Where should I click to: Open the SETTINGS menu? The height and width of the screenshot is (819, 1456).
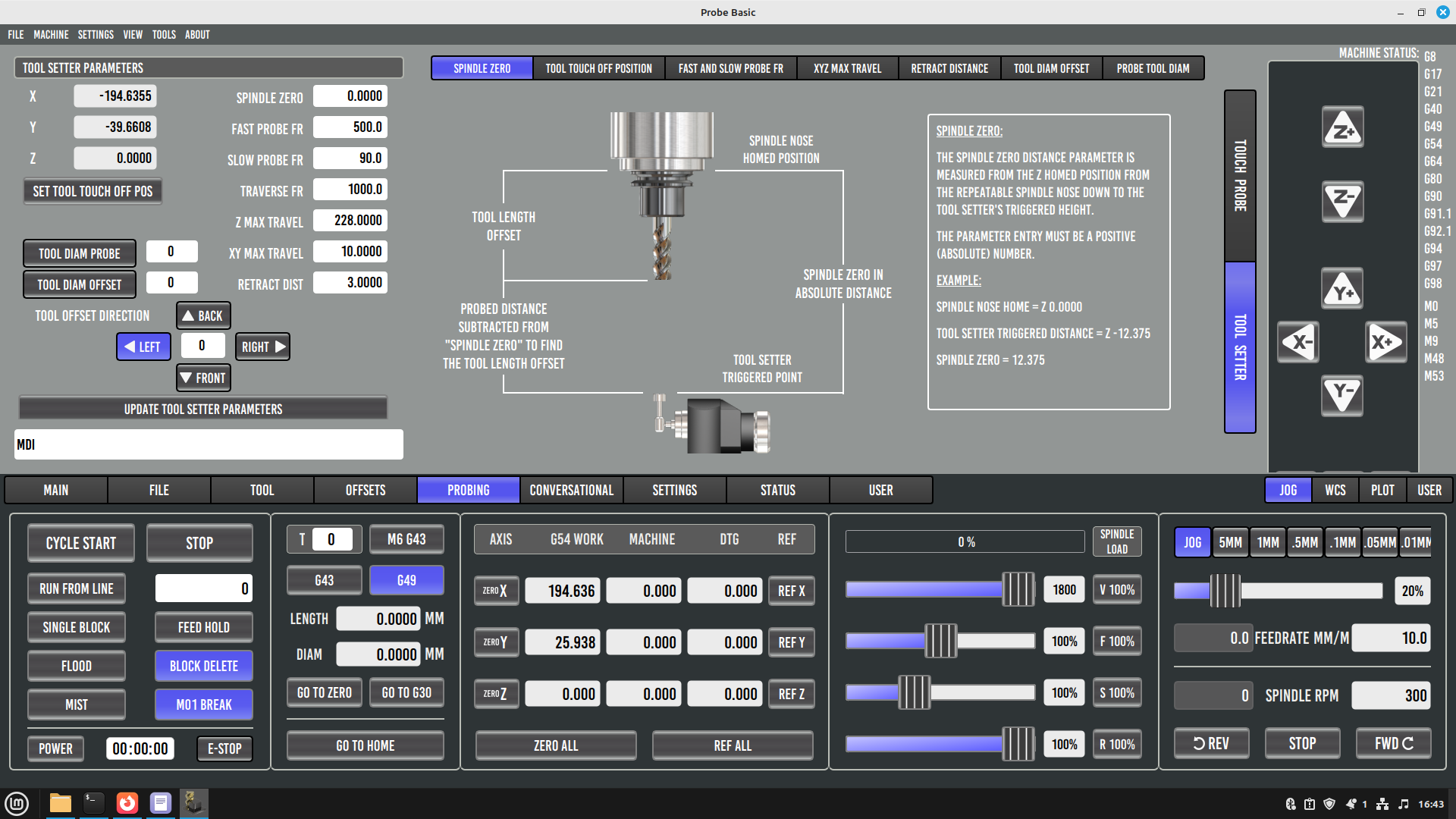(96, 35)
